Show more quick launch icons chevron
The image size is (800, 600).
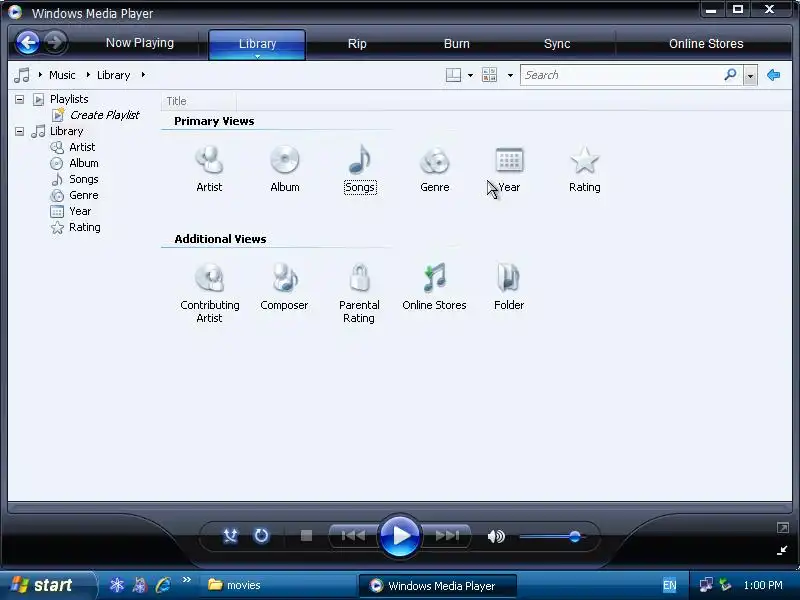click(x=186, y=579)
